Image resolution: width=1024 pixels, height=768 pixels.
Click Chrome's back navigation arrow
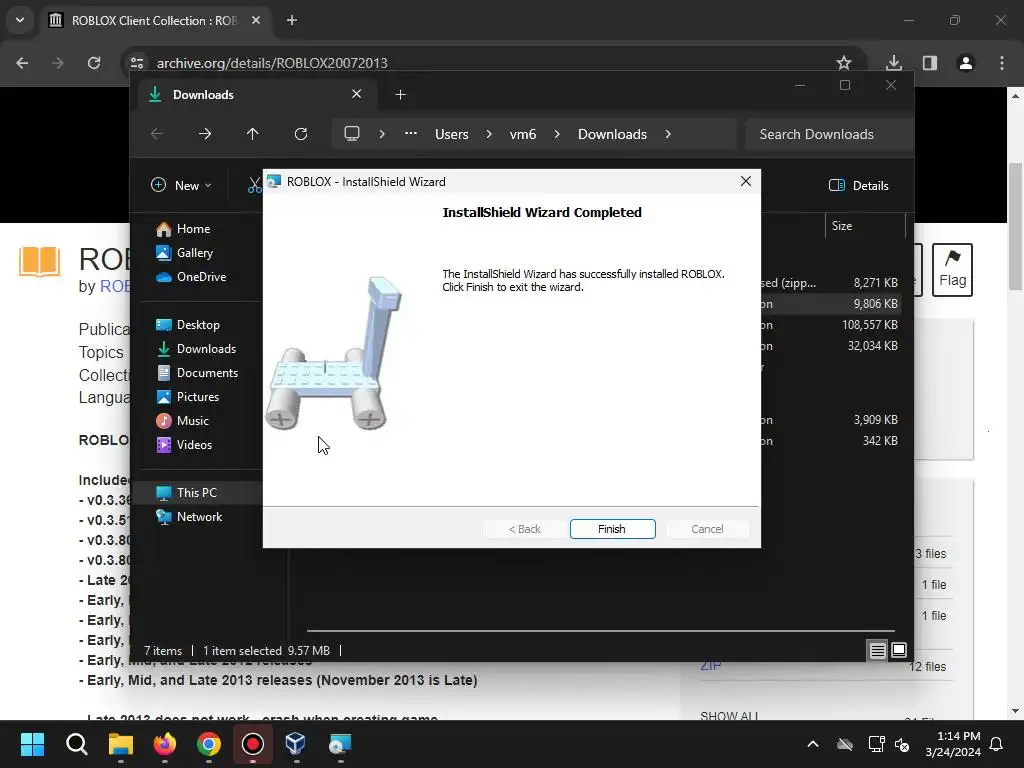[x=22, y=63]
